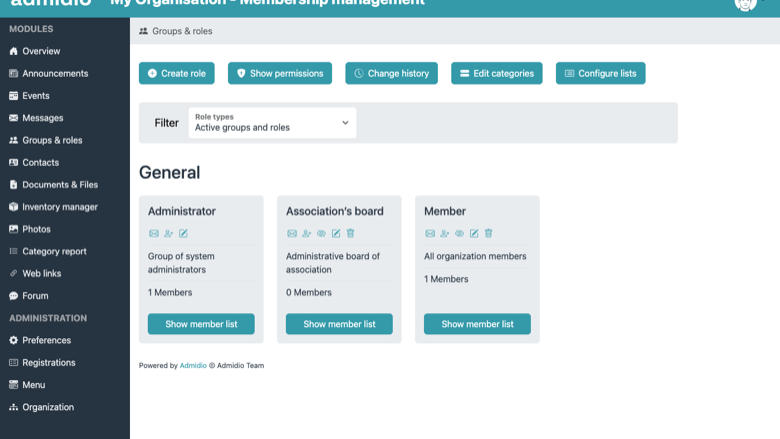
Task: Edit the Administrator role
Action: (x=183, y=233)
